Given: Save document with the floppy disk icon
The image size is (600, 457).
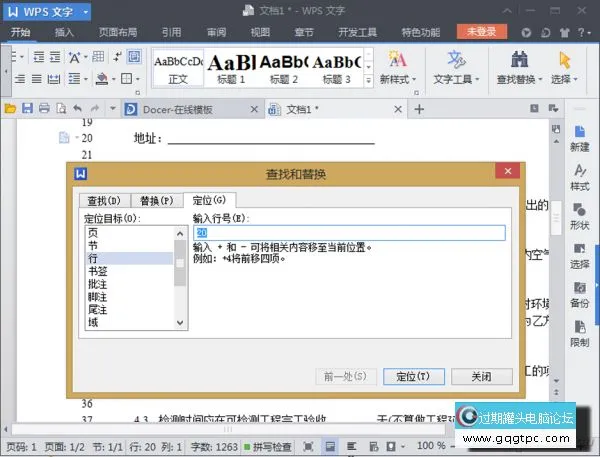Looking at the screenshot, I should click(x=27, y=109).
